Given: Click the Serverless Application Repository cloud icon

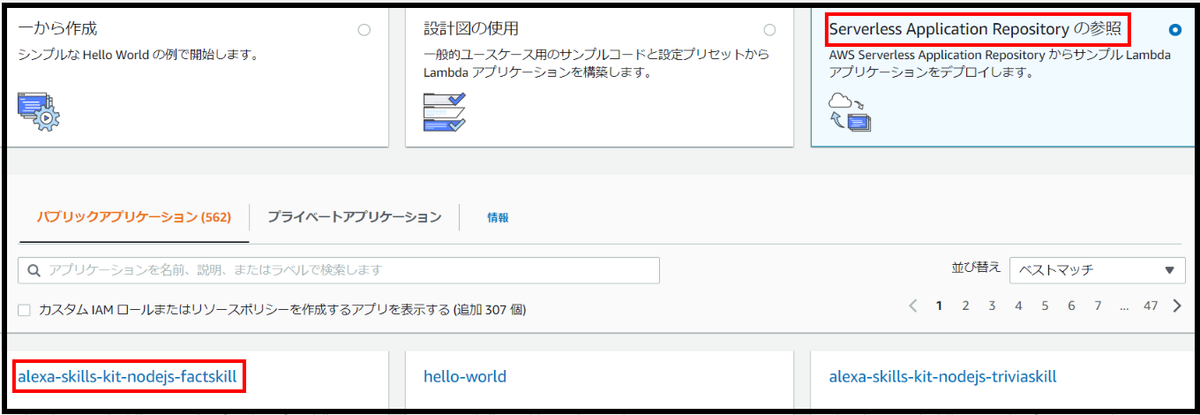Looking at the screenshot, I should [x=850, y=111].
